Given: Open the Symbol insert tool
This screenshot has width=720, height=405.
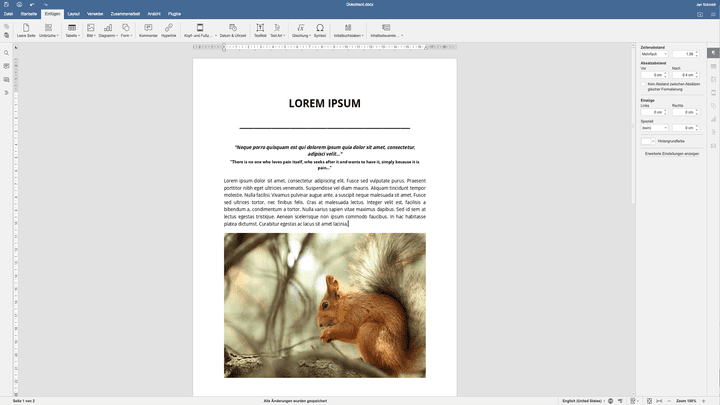Looking at the screenshot, I should [320, 30].
